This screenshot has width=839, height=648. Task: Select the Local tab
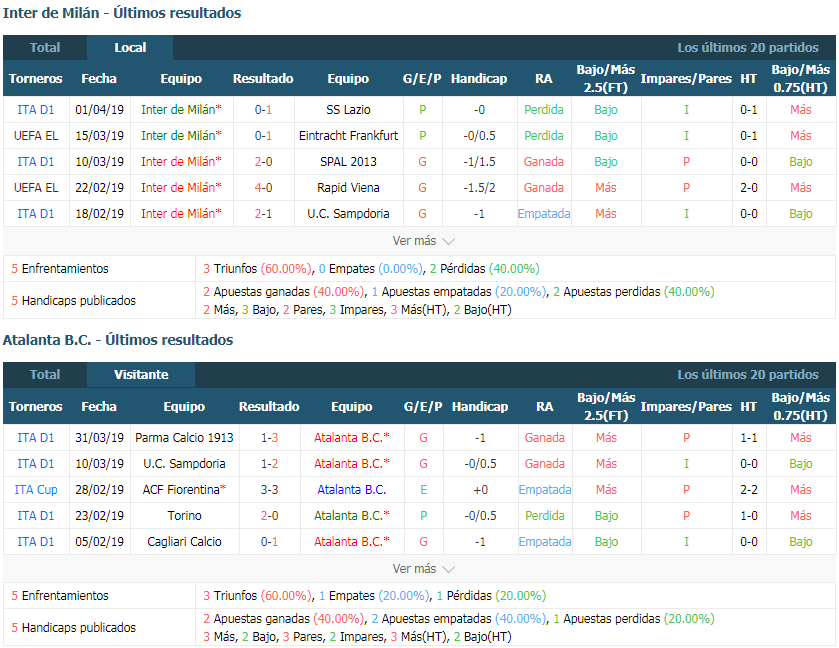(x=130, y=48)
